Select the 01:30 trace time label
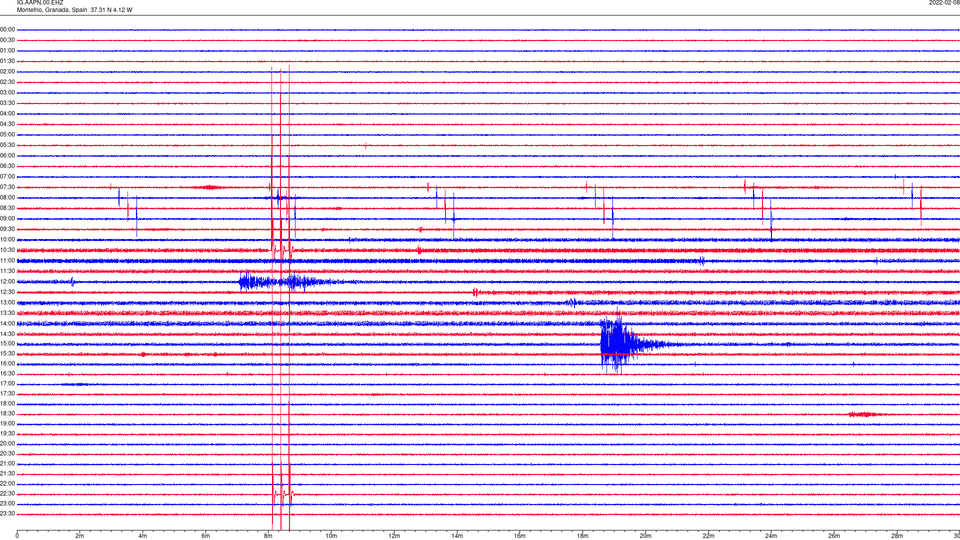 (7, 61)
